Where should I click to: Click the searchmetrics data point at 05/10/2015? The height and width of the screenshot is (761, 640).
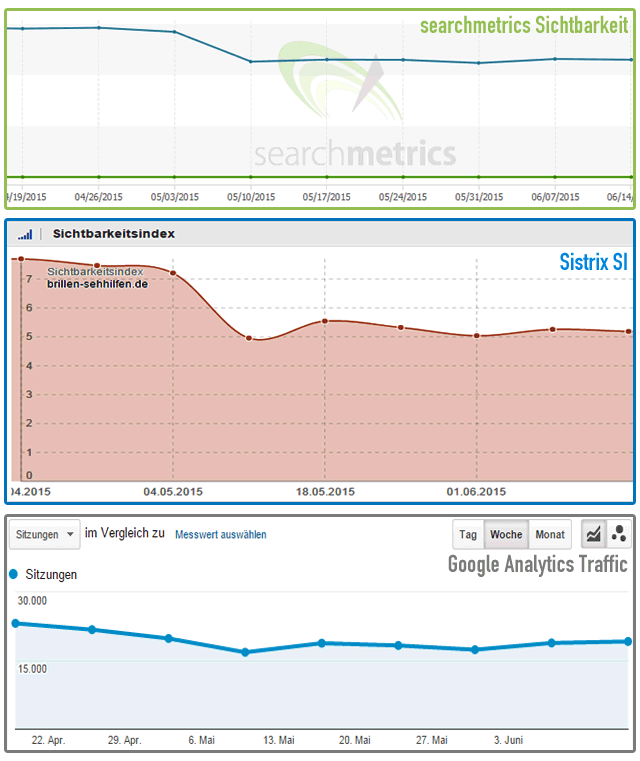[251, 62]
